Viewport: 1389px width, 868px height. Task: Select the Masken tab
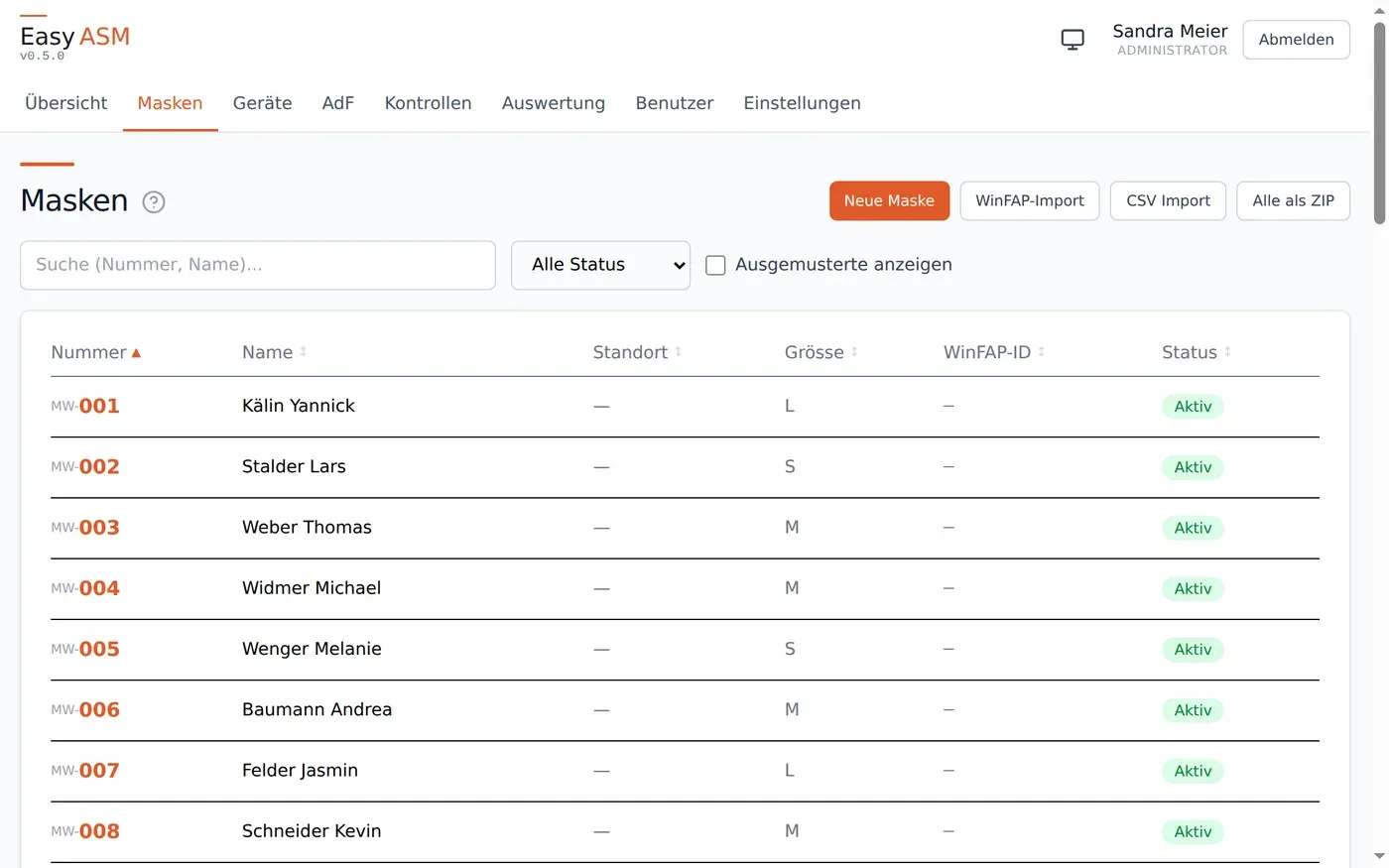point(170,103)
